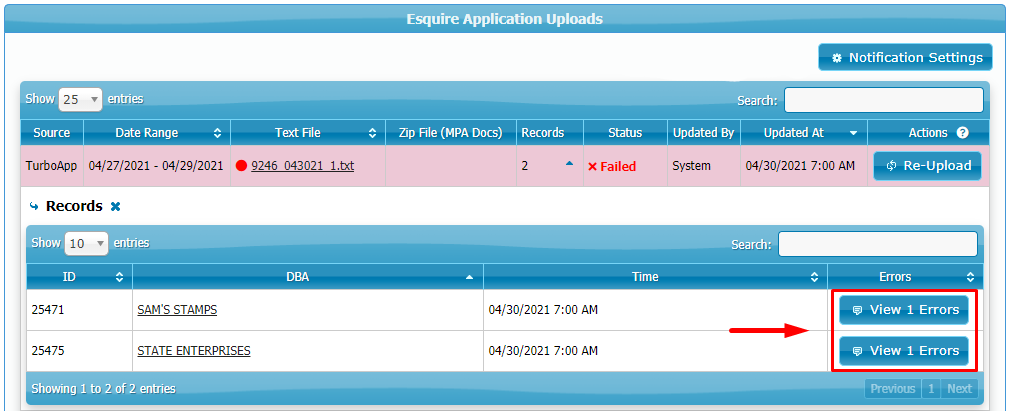Image resolution: width=1010 pixels, height=411 pixels.
Task: Sort uploads by the Date Range column
Action: [218, 132]
